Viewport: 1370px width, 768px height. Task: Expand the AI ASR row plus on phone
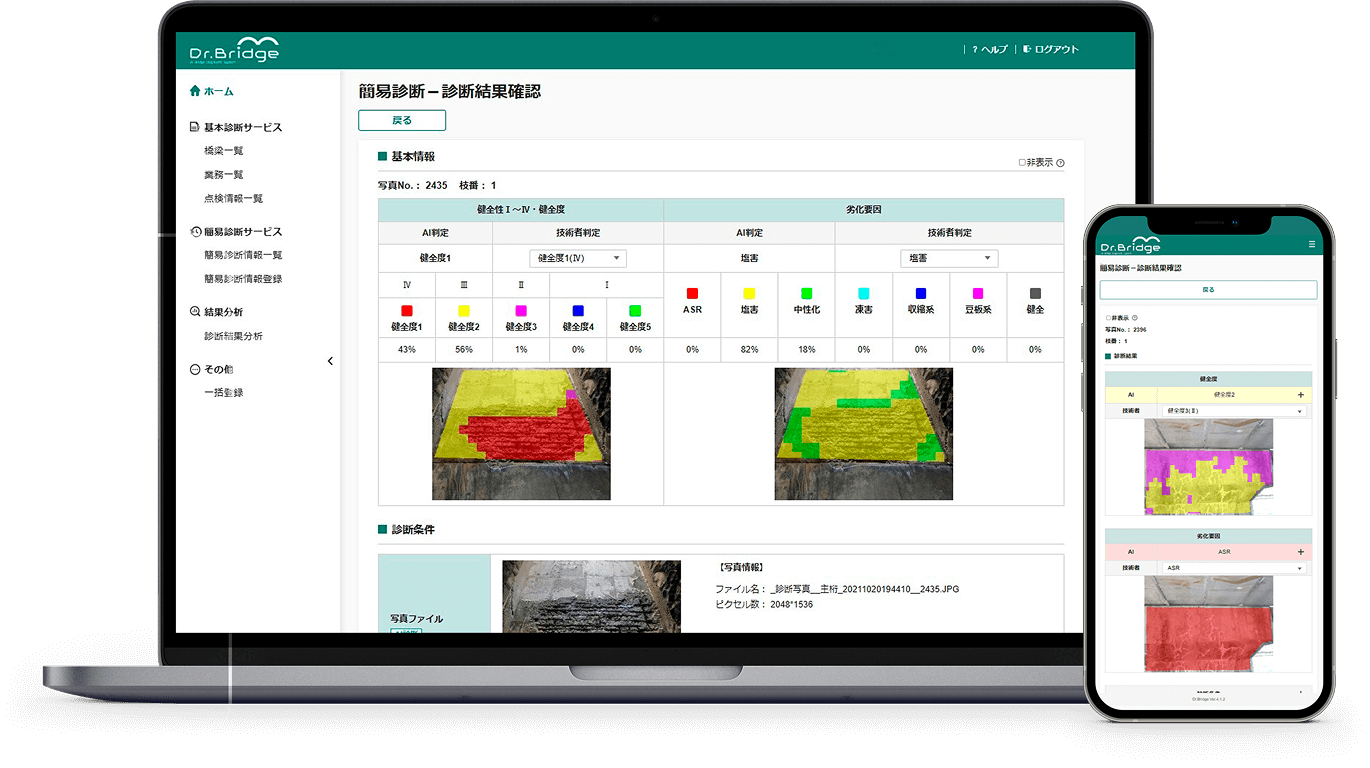coord(1300,552)
